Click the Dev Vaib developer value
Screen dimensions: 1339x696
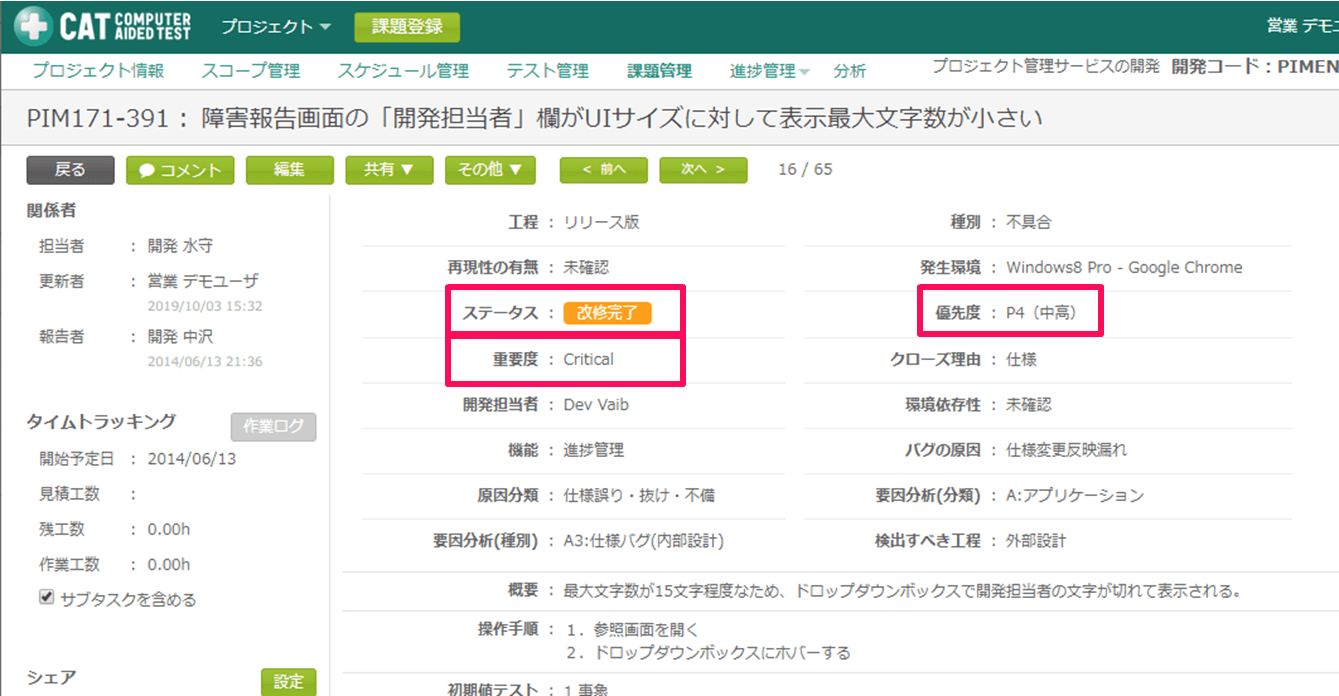coord(596,405)
